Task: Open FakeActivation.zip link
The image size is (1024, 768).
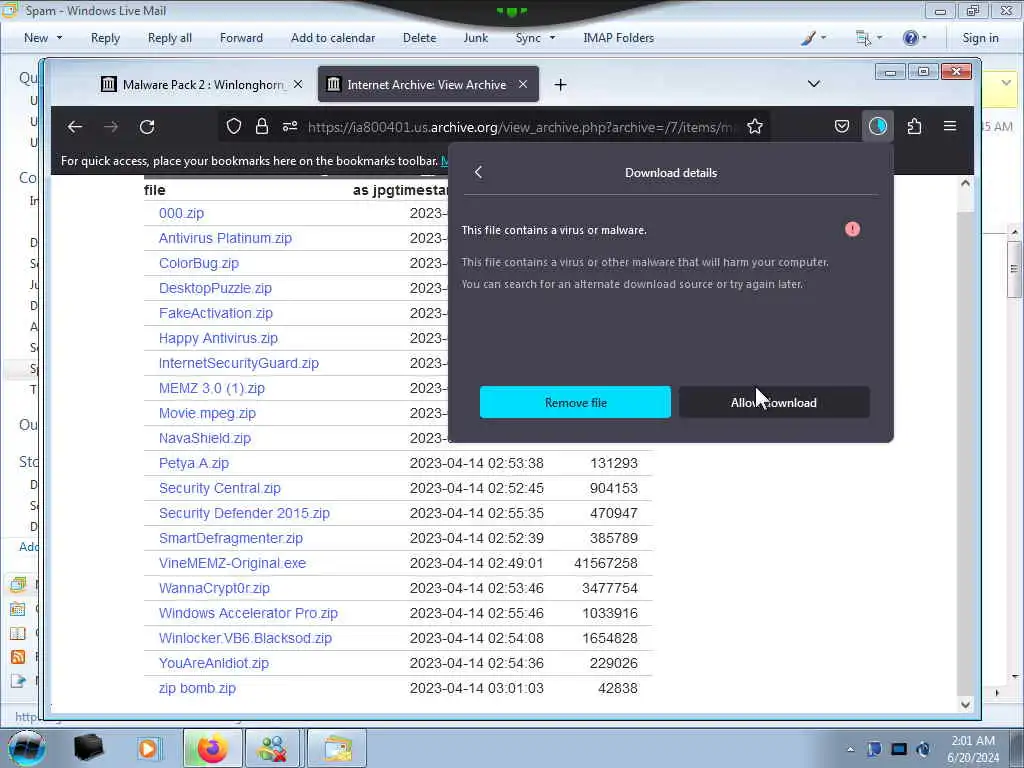Action: pos(216,313)
